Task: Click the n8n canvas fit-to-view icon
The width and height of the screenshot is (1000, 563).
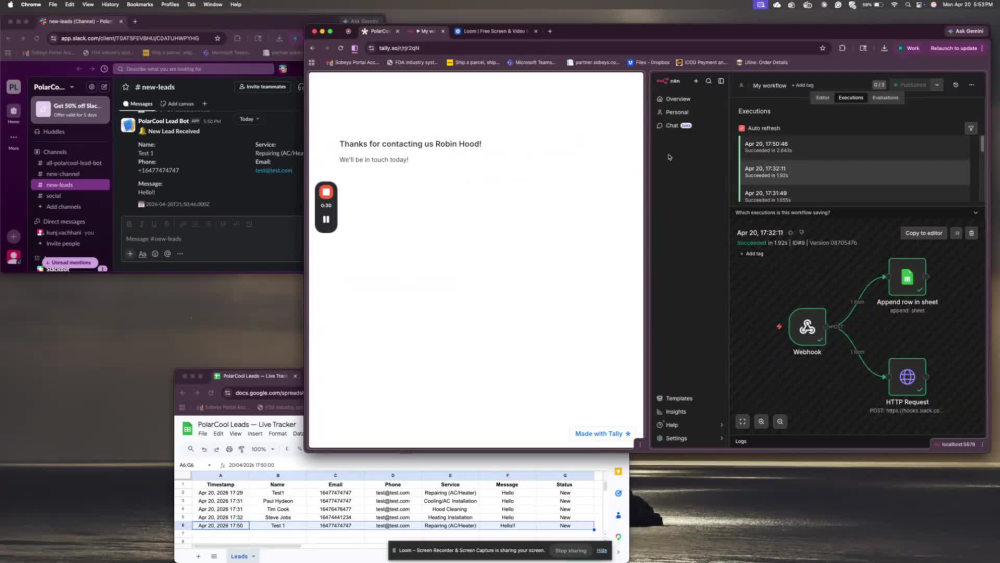Action: click(742, 421)
